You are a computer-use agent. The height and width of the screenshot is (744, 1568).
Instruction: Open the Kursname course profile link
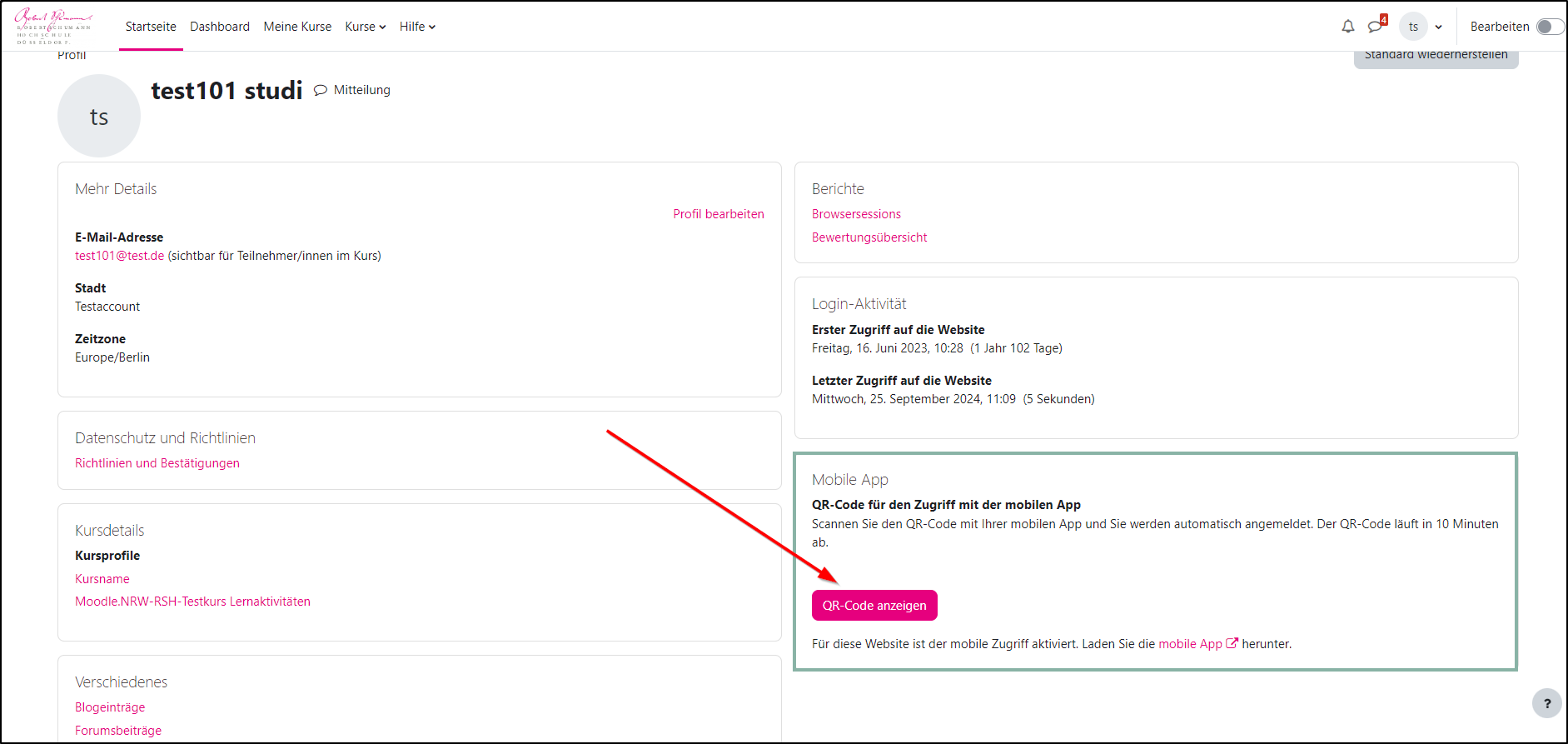click(102, 579)
